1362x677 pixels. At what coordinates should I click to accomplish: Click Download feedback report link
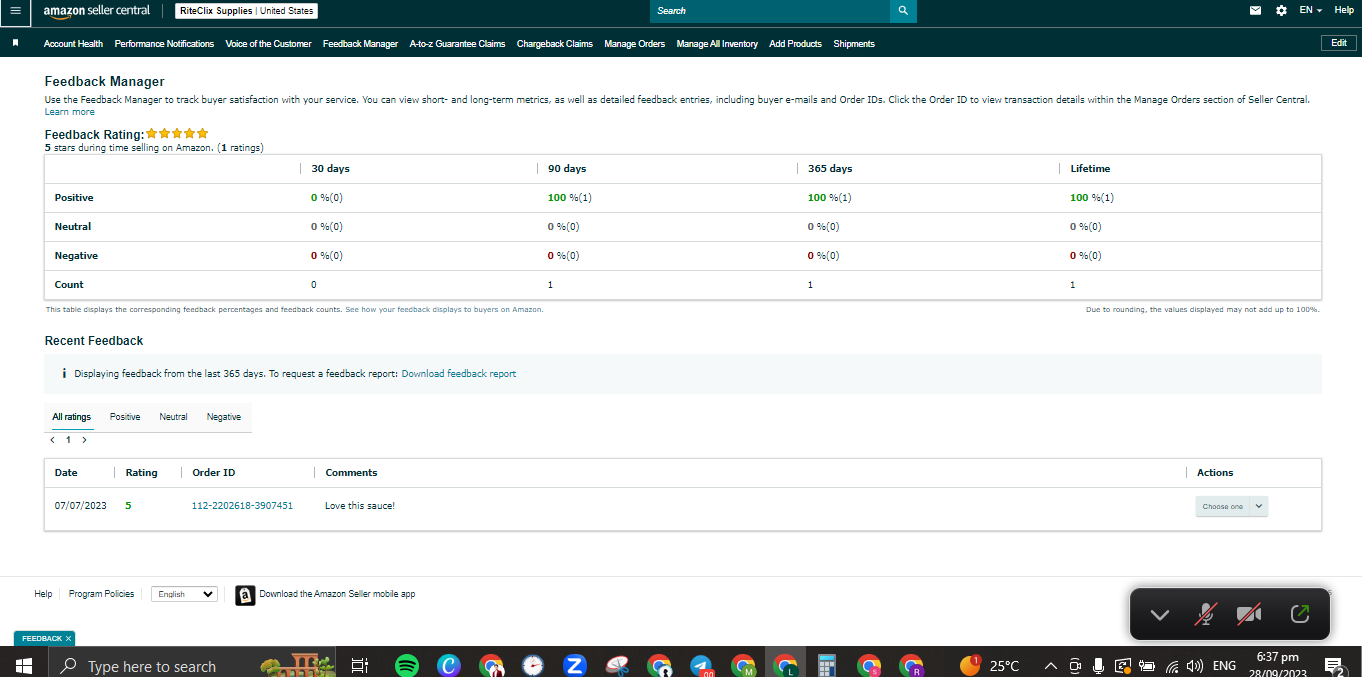pyautogui.click(x=459, y=374)
